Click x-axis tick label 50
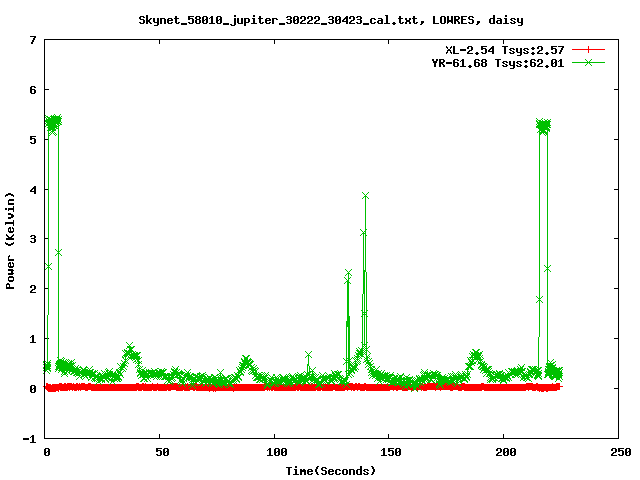640x480 pixels. [162, 452]
